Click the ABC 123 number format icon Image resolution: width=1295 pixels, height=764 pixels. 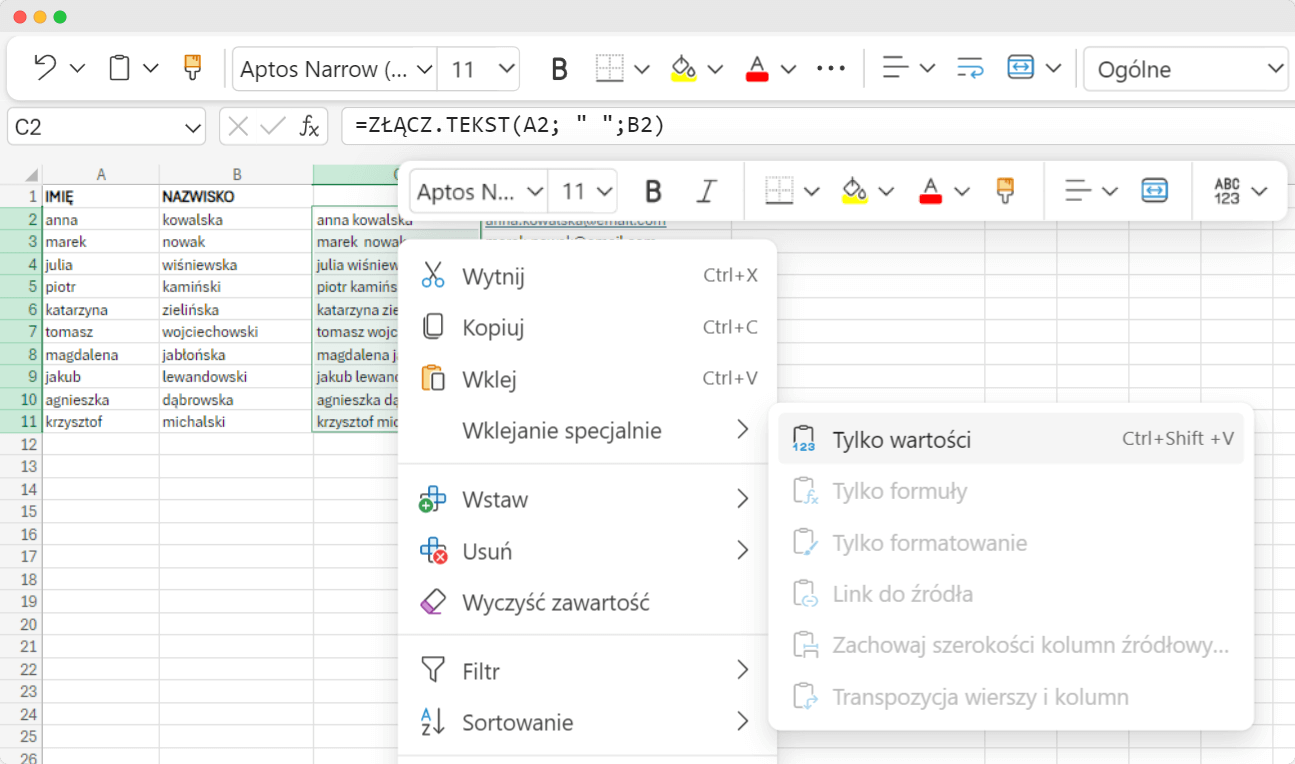[x=1227, y=191]
